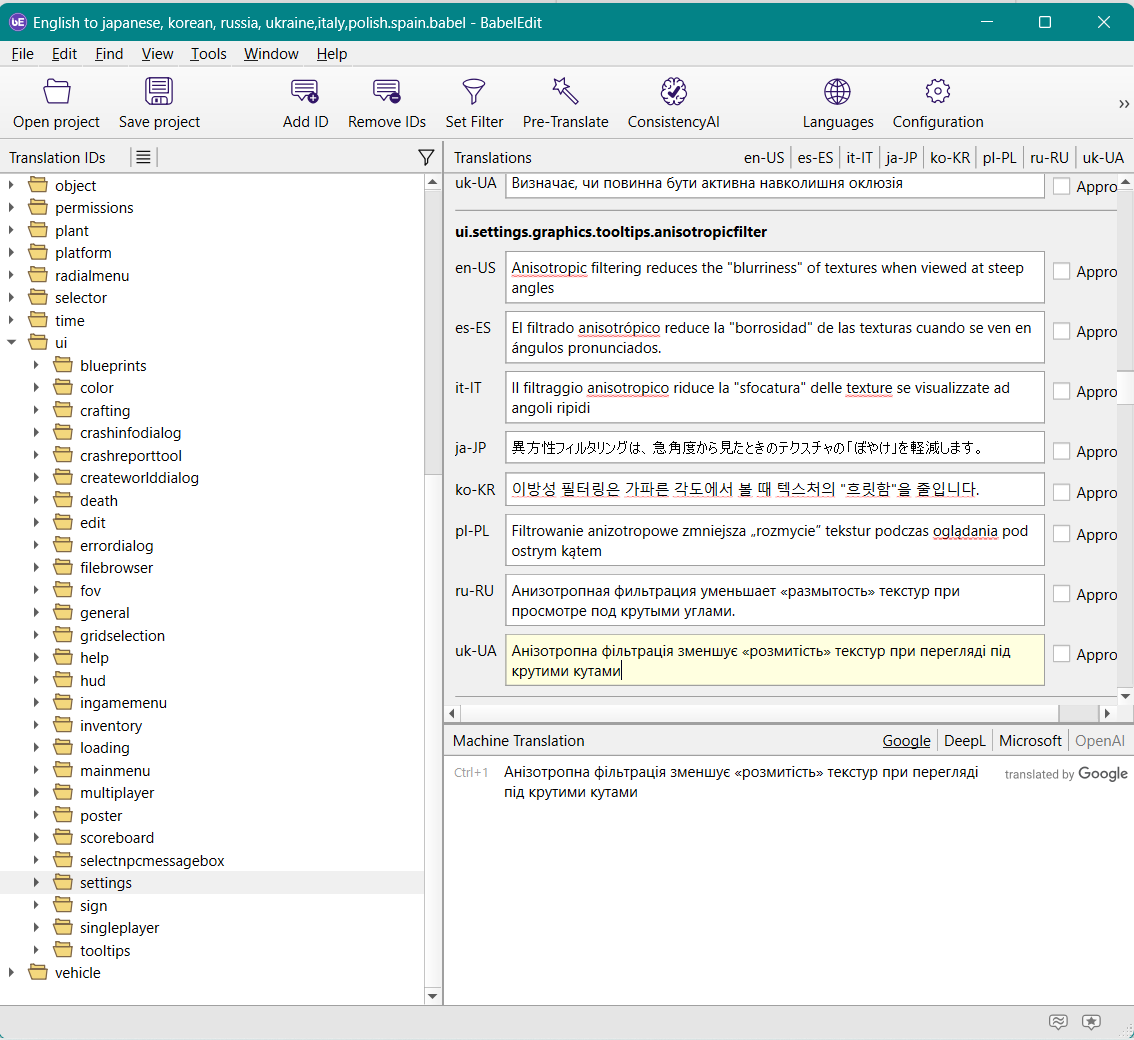Expand the settings folder node

coord(37,883)
